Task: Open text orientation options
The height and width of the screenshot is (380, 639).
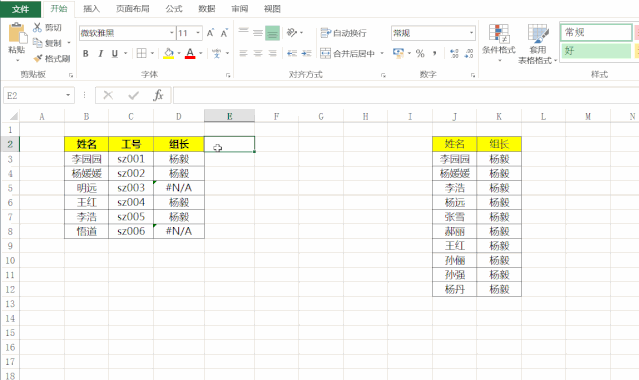Action: [292, 32]
